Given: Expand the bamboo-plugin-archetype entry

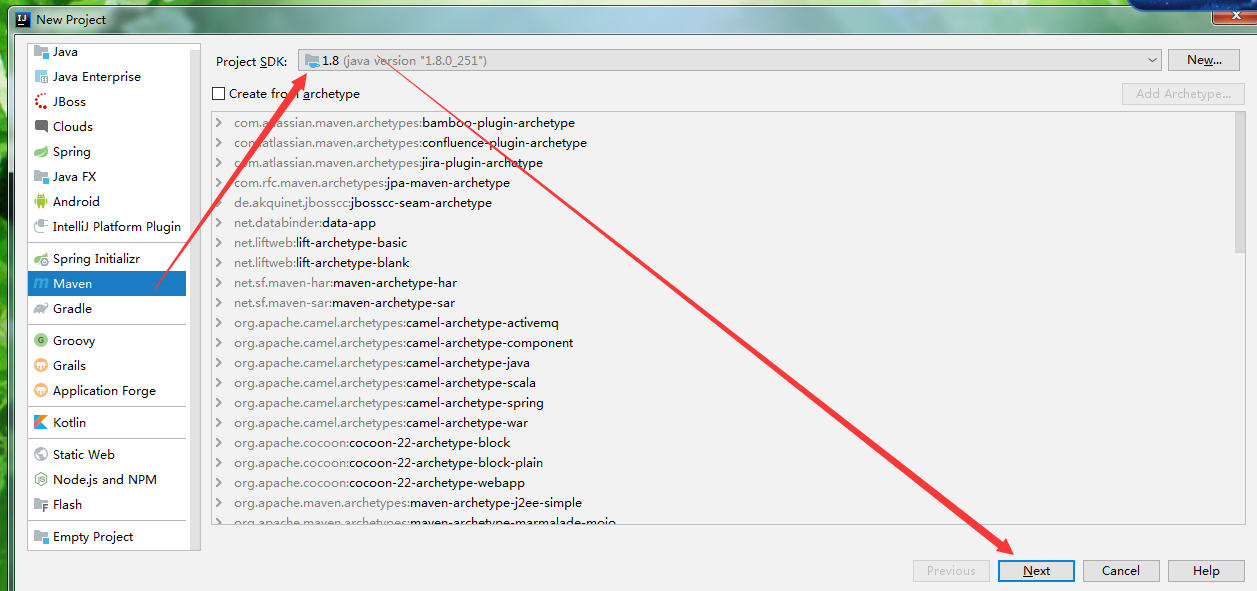Looking at the screenshot, I should point(220,123).
